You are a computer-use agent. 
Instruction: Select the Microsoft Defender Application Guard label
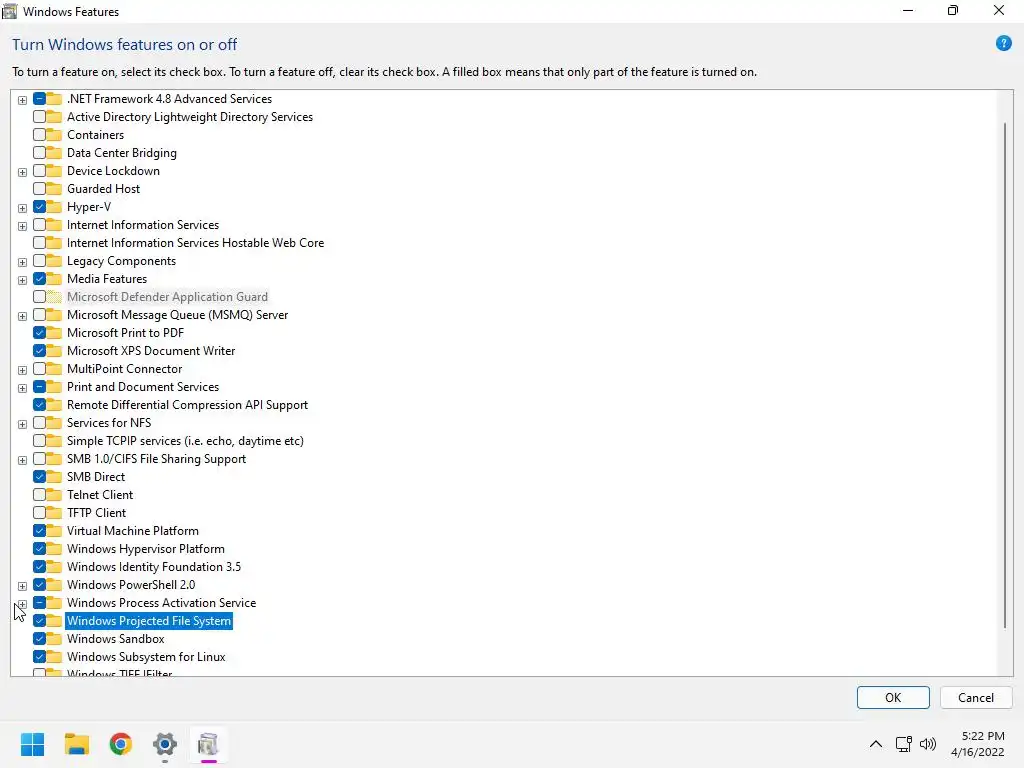tap(167, 296)
